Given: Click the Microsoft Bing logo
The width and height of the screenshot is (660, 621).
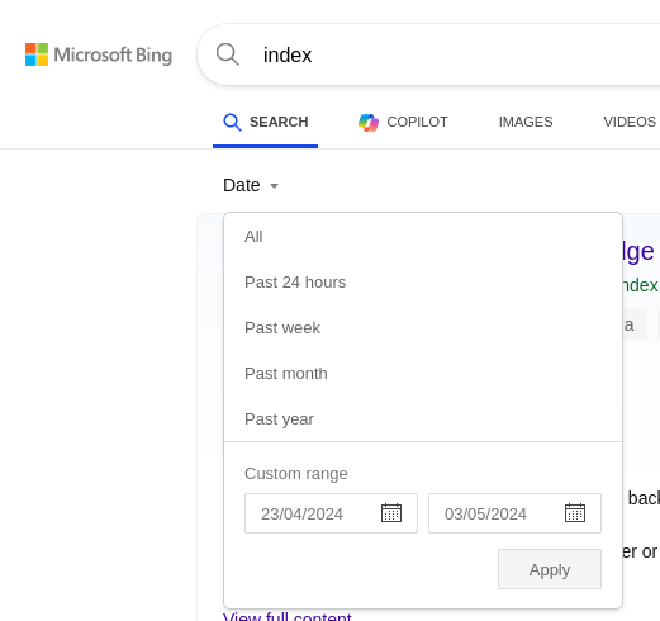Looking at the screenshot, I should click(x=98, y=55).
